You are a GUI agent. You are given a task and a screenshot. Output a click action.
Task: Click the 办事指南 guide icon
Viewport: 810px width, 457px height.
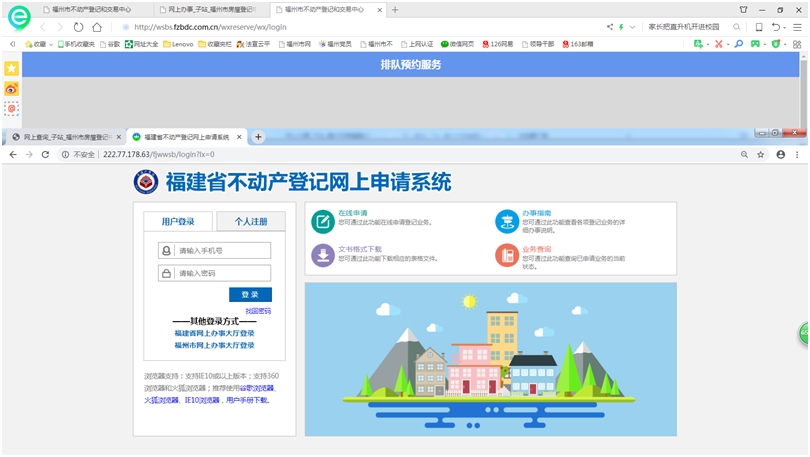click(507, 222)
